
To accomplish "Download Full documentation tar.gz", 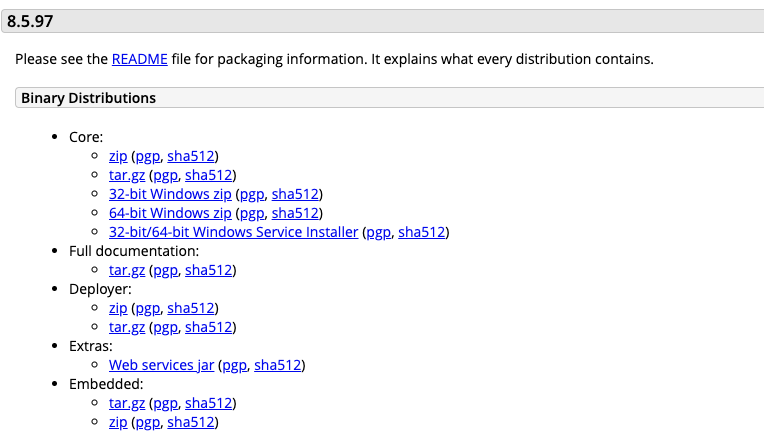I will coord(127,270).
